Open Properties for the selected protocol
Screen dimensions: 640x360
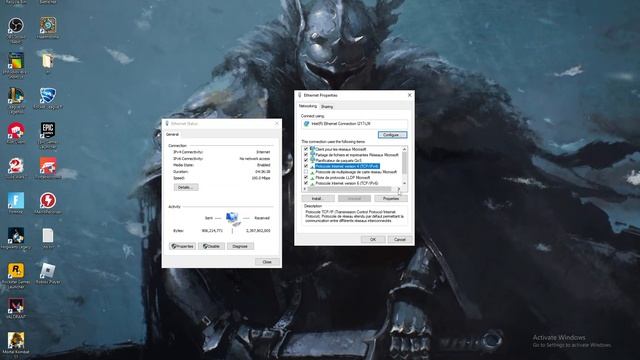pos(391,198)
